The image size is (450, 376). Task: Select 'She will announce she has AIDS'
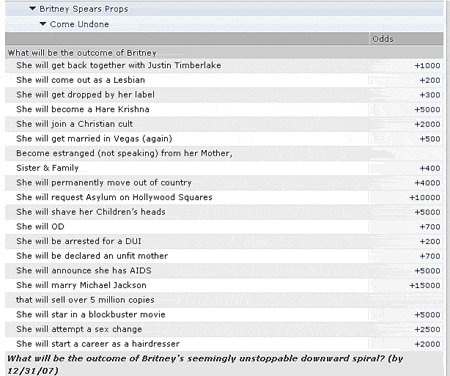point(84,271)
